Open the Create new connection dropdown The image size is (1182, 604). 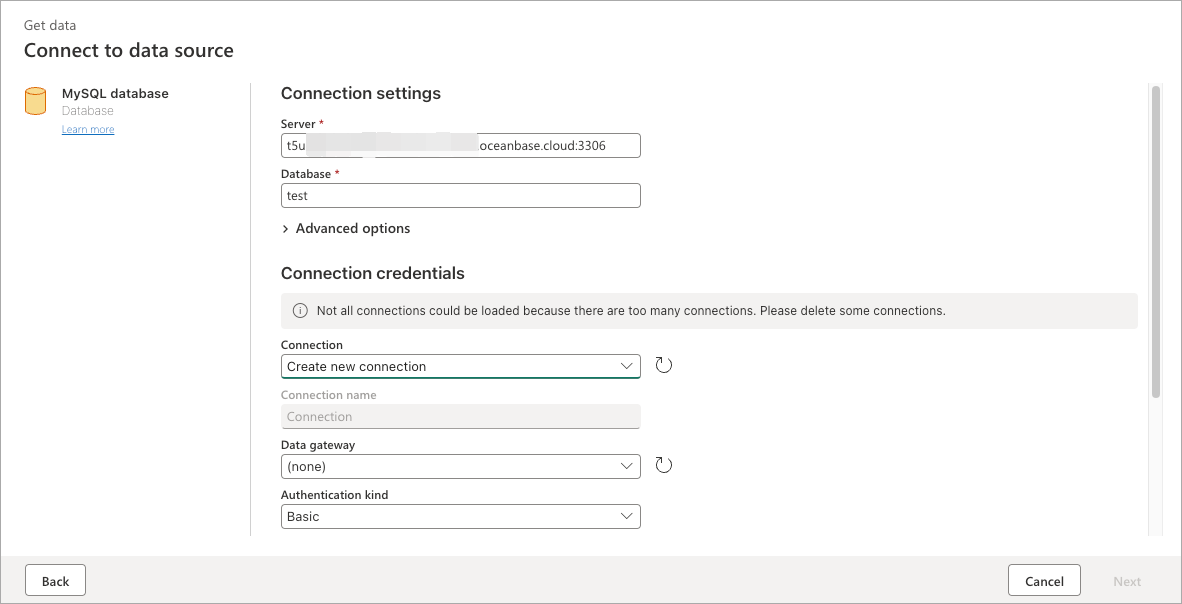[460, 367]
